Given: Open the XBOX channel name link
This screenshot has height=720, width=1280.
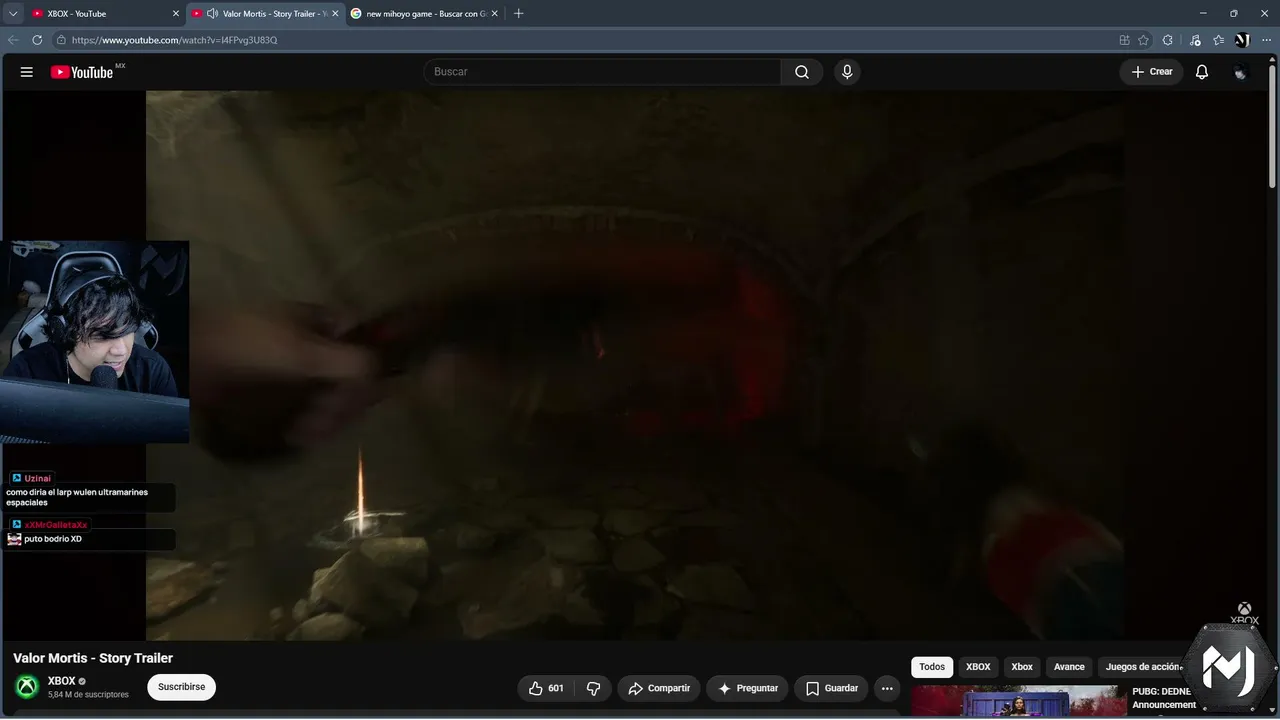Looking at the screenshot, I should tap(62, 681).
